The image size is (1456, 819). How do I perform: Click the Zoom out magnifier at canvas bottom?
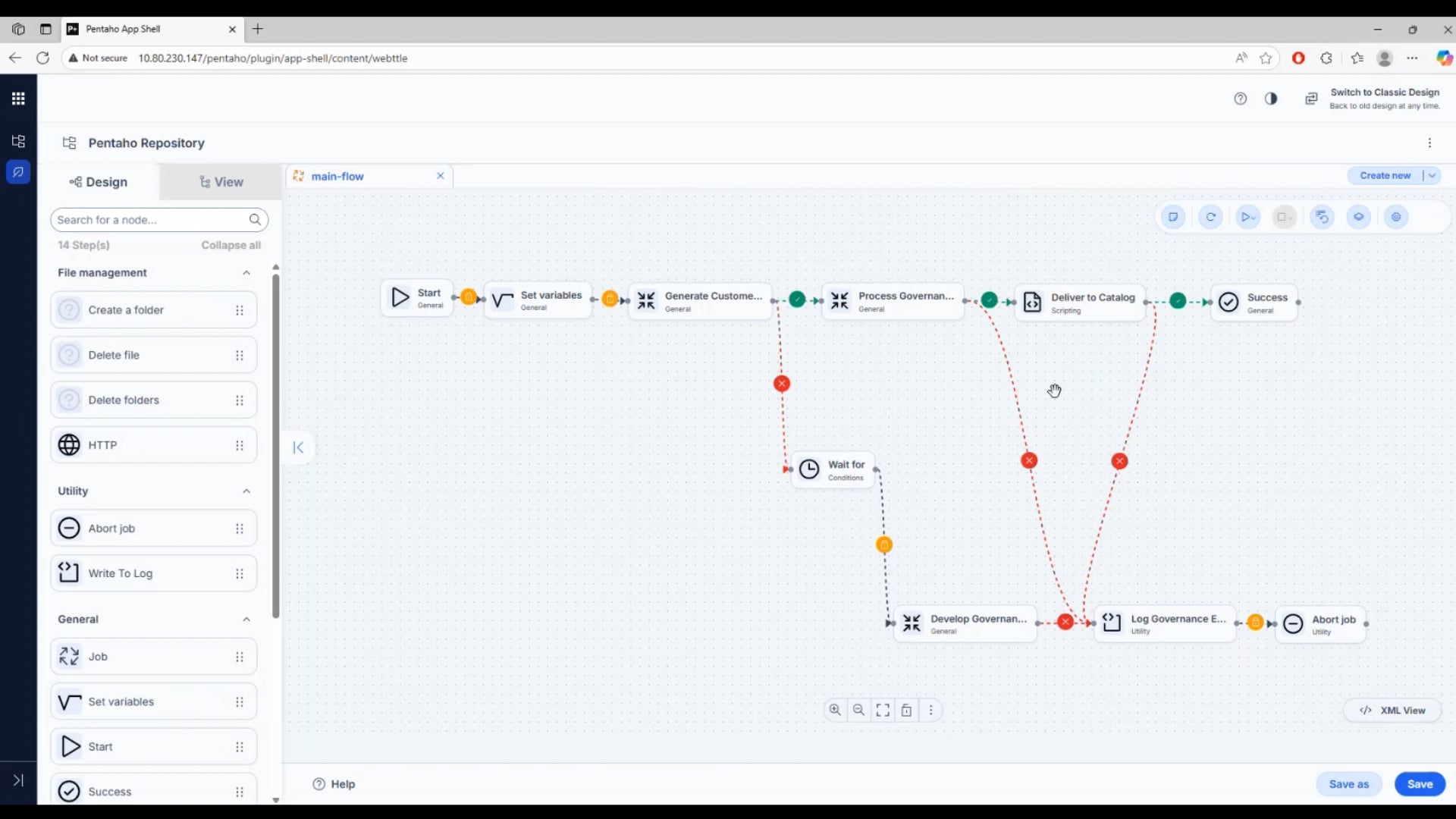858,710
